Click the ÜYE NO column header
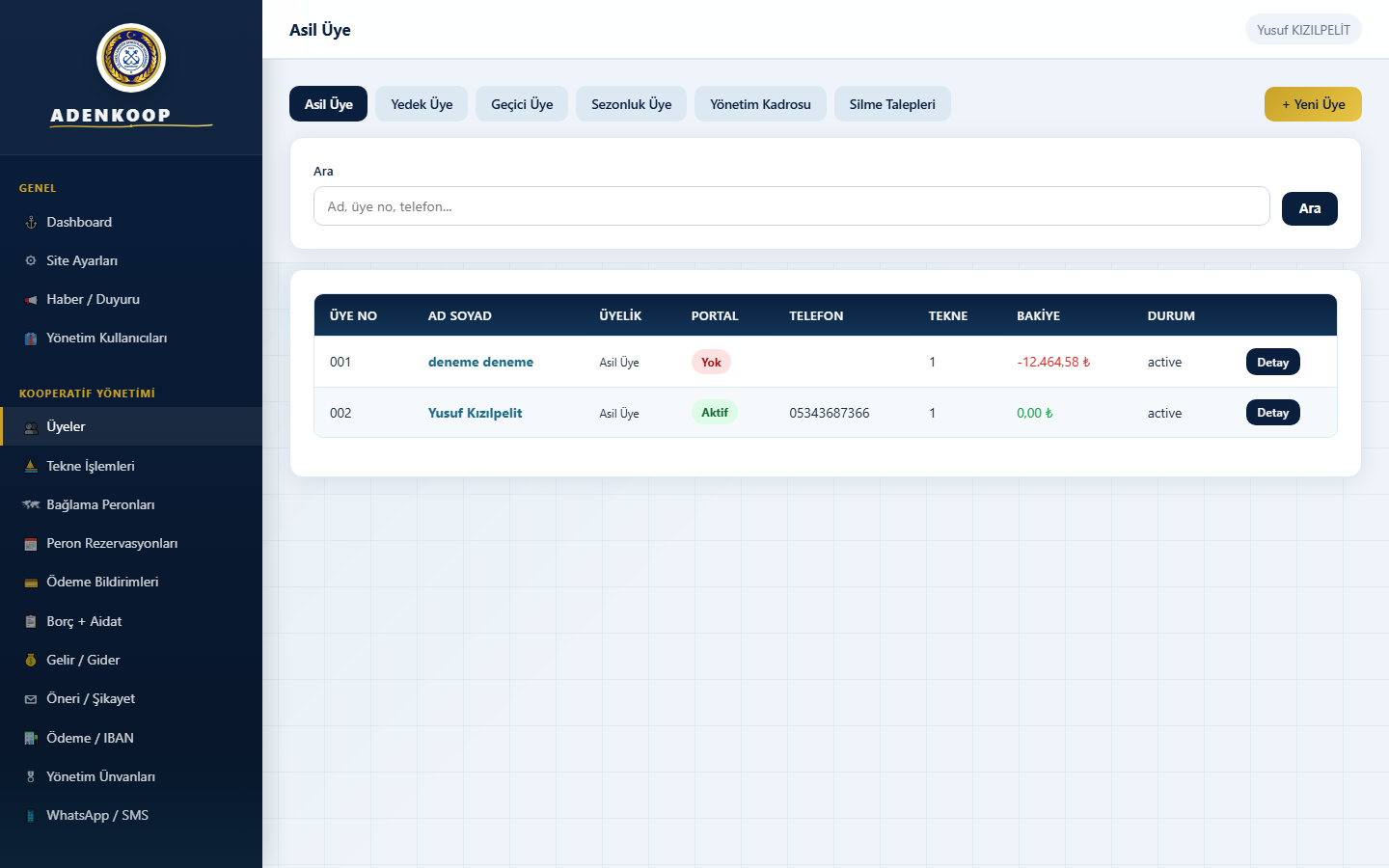The height and width of the screenshot is (868, 1389). [x=353, y=315]
